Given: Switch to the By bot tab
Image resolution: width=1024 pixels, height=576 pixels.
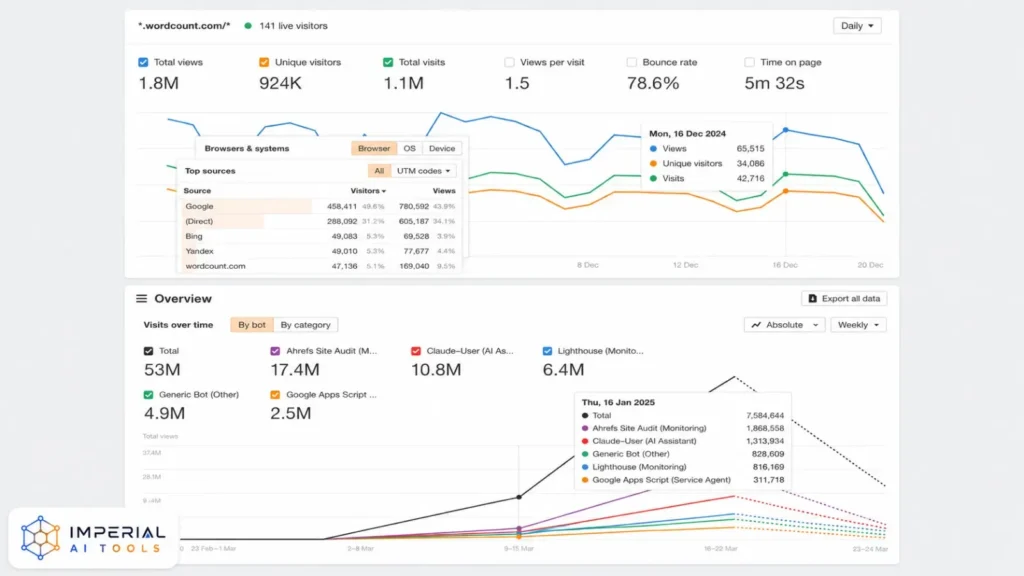Looking at the screenshot, I should click(251, 325).
